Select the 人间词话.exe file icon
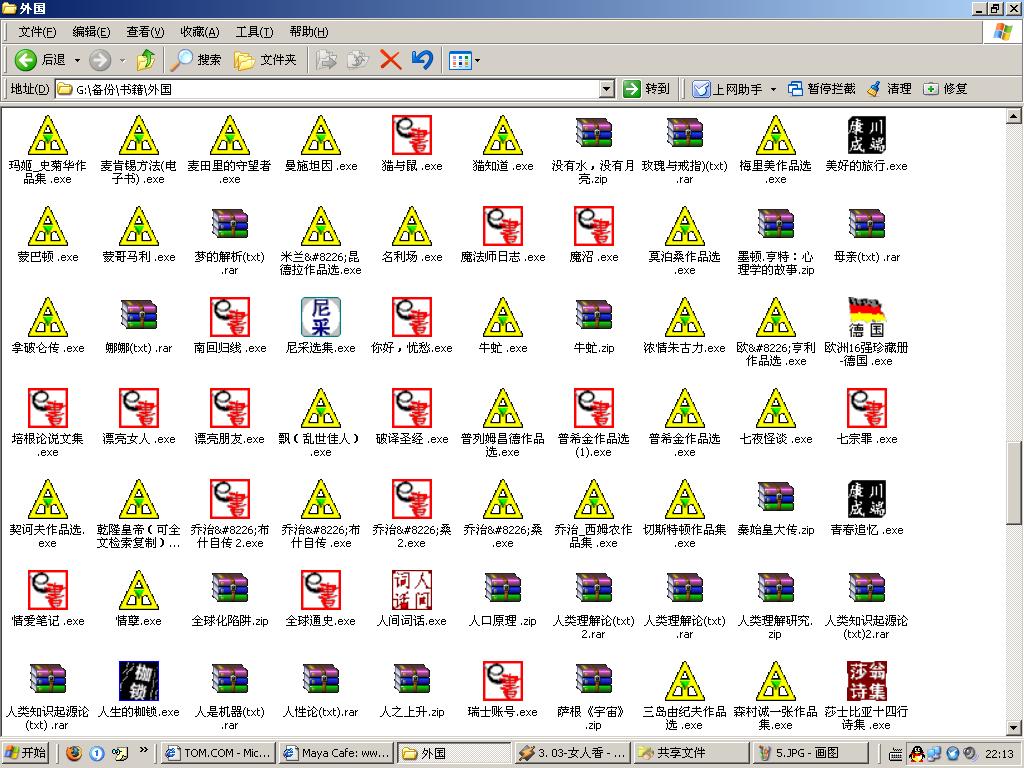The image size is (1024, 768). tap(411, 591)
